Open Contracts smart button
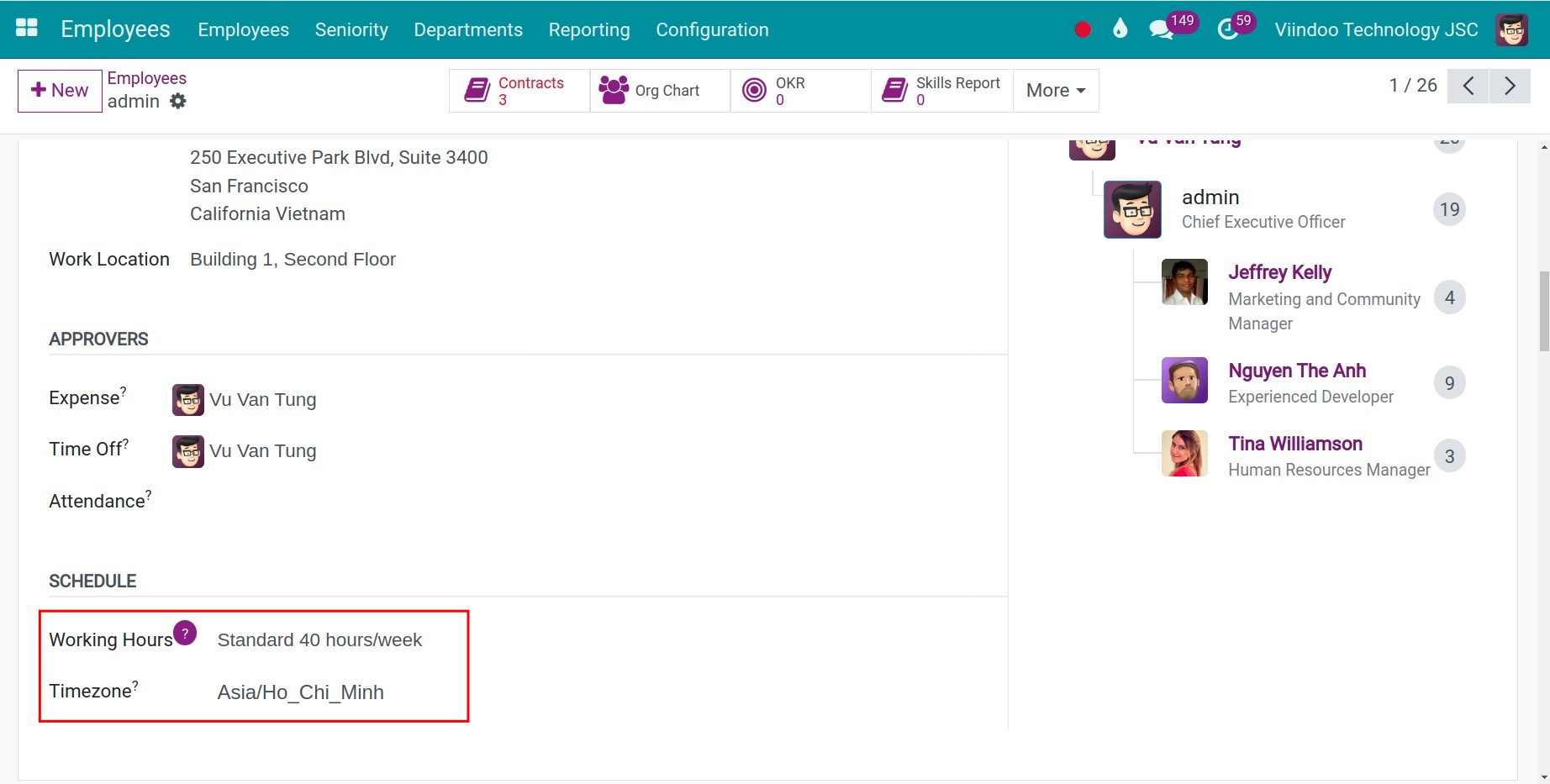 tap(519, 91)
